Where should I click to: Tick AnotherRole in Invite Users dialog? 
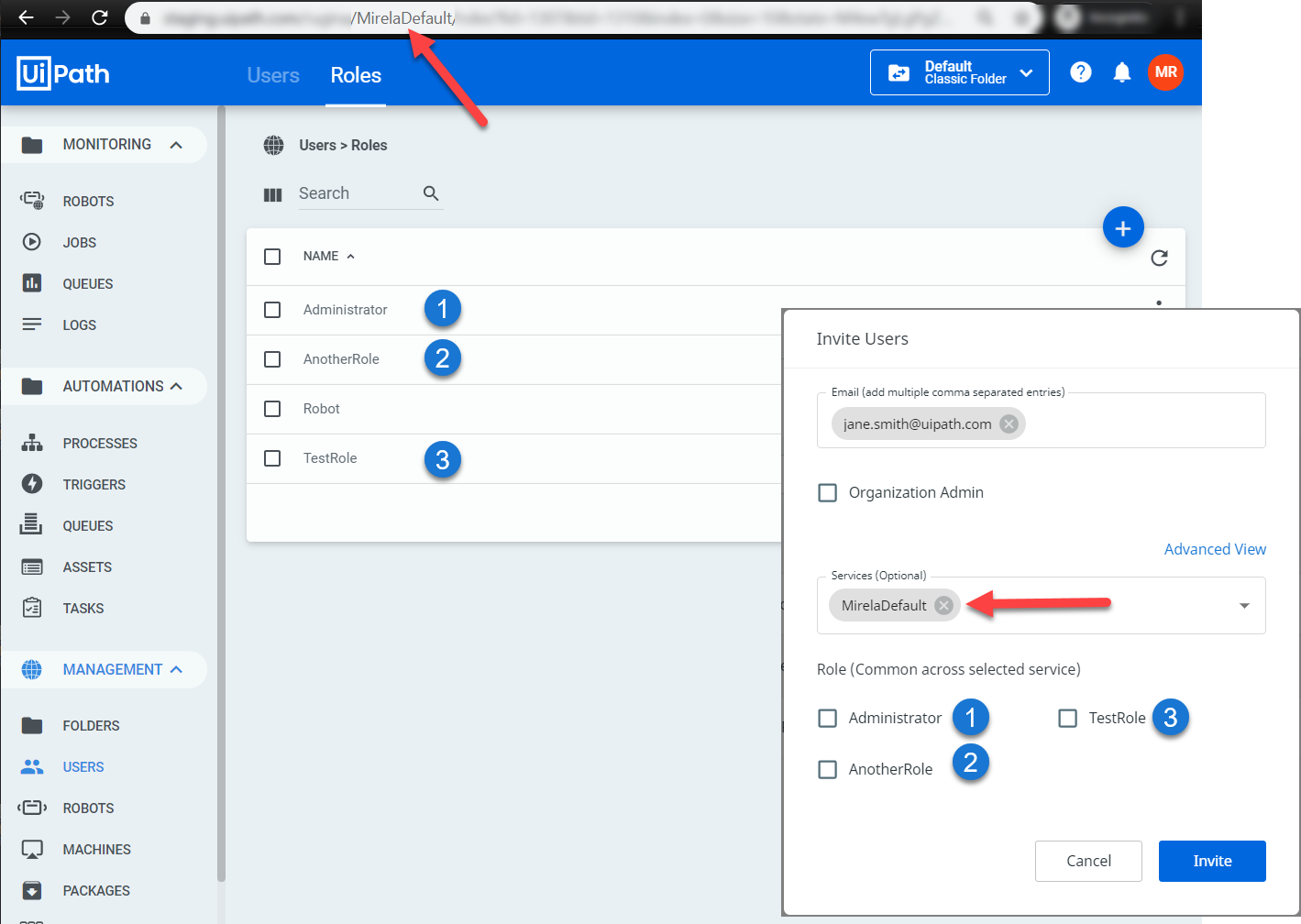[827, 769]
